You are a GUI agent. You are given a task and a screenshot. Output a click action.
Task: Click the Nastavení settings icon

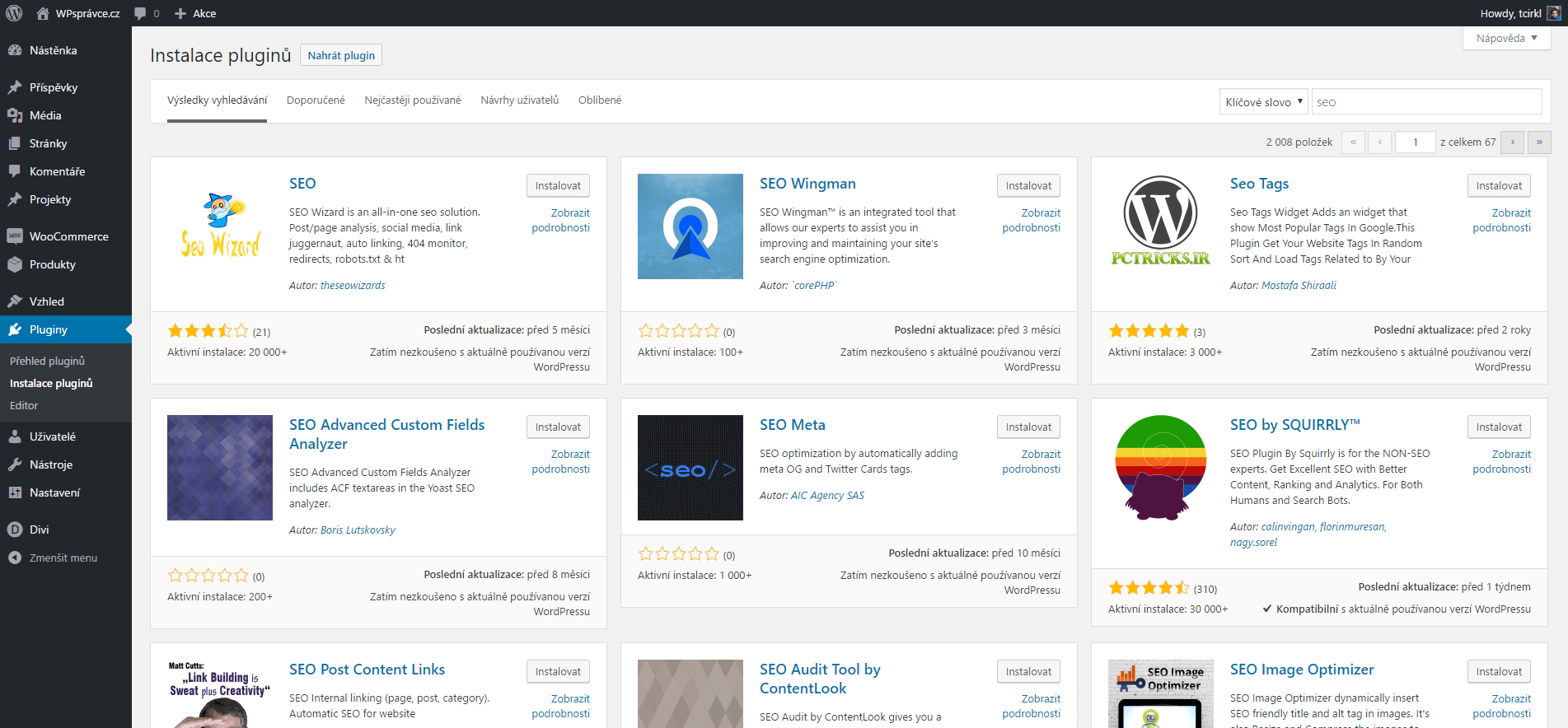(x=15, y=492)
